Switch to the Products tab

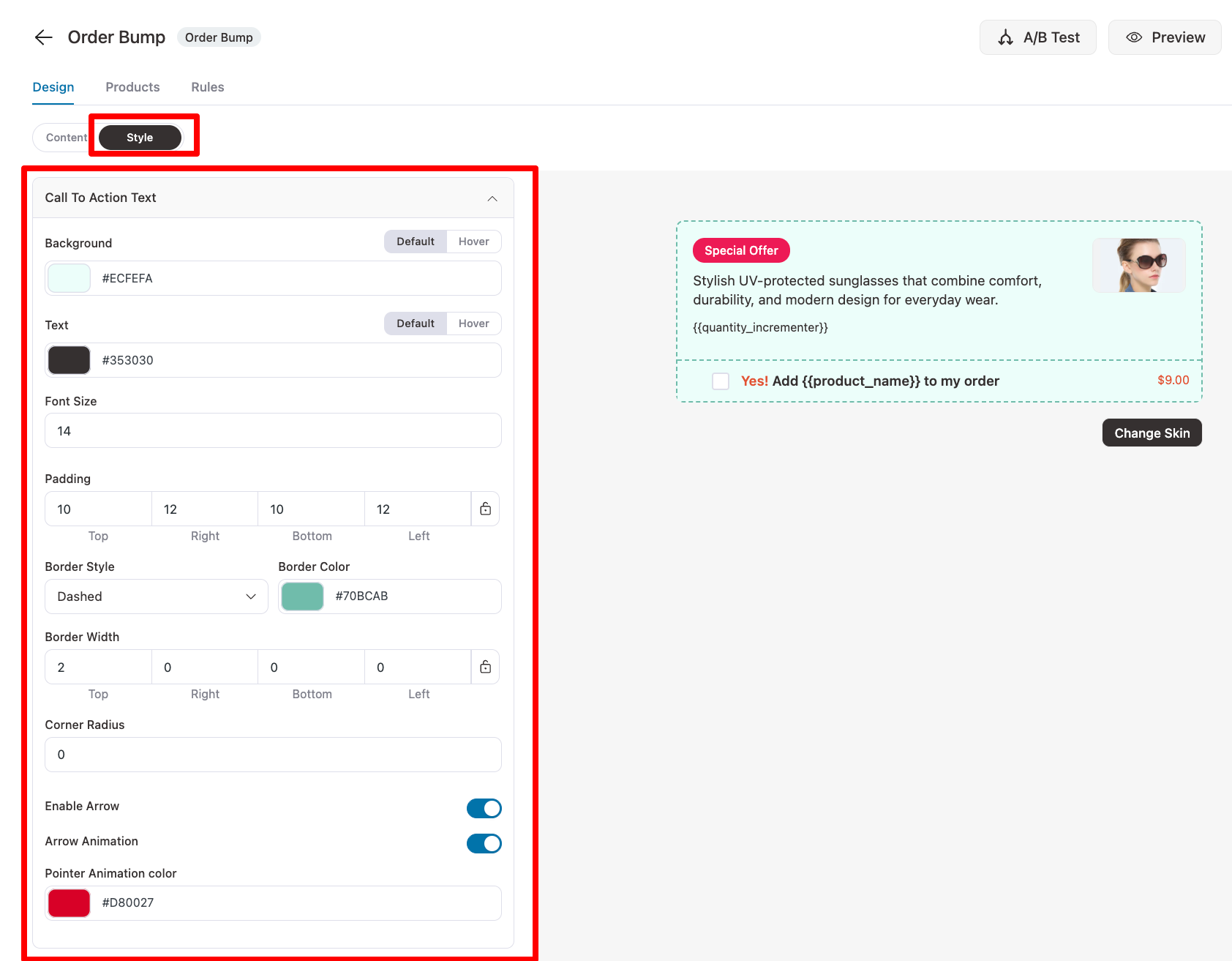pyautogui.click(x=132, y=87)
